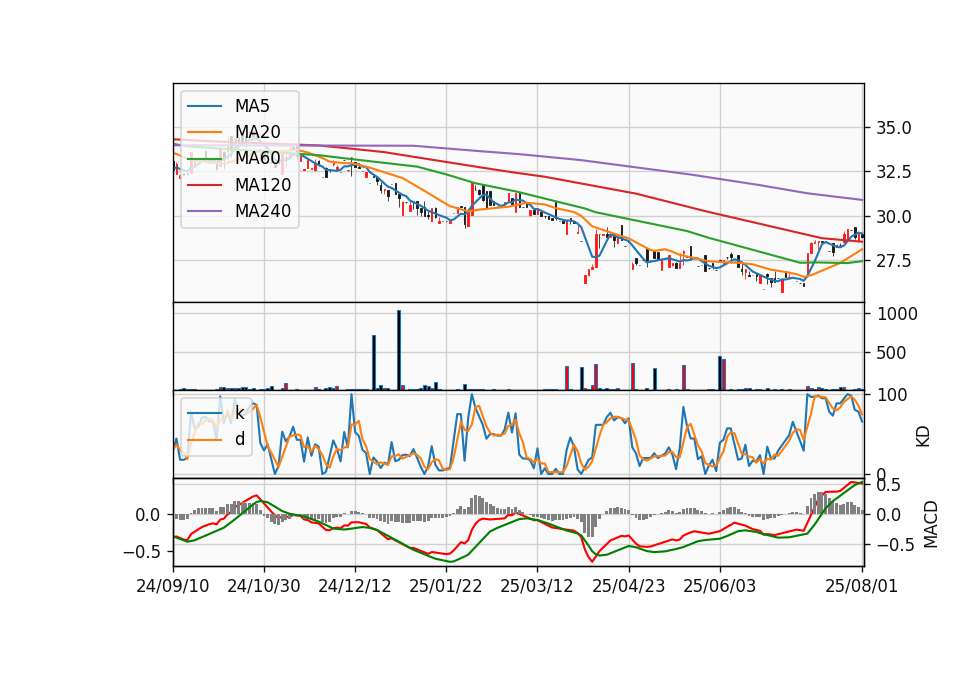
Task: Click the orange MA20 legend line sample
Action: (204, 132)
